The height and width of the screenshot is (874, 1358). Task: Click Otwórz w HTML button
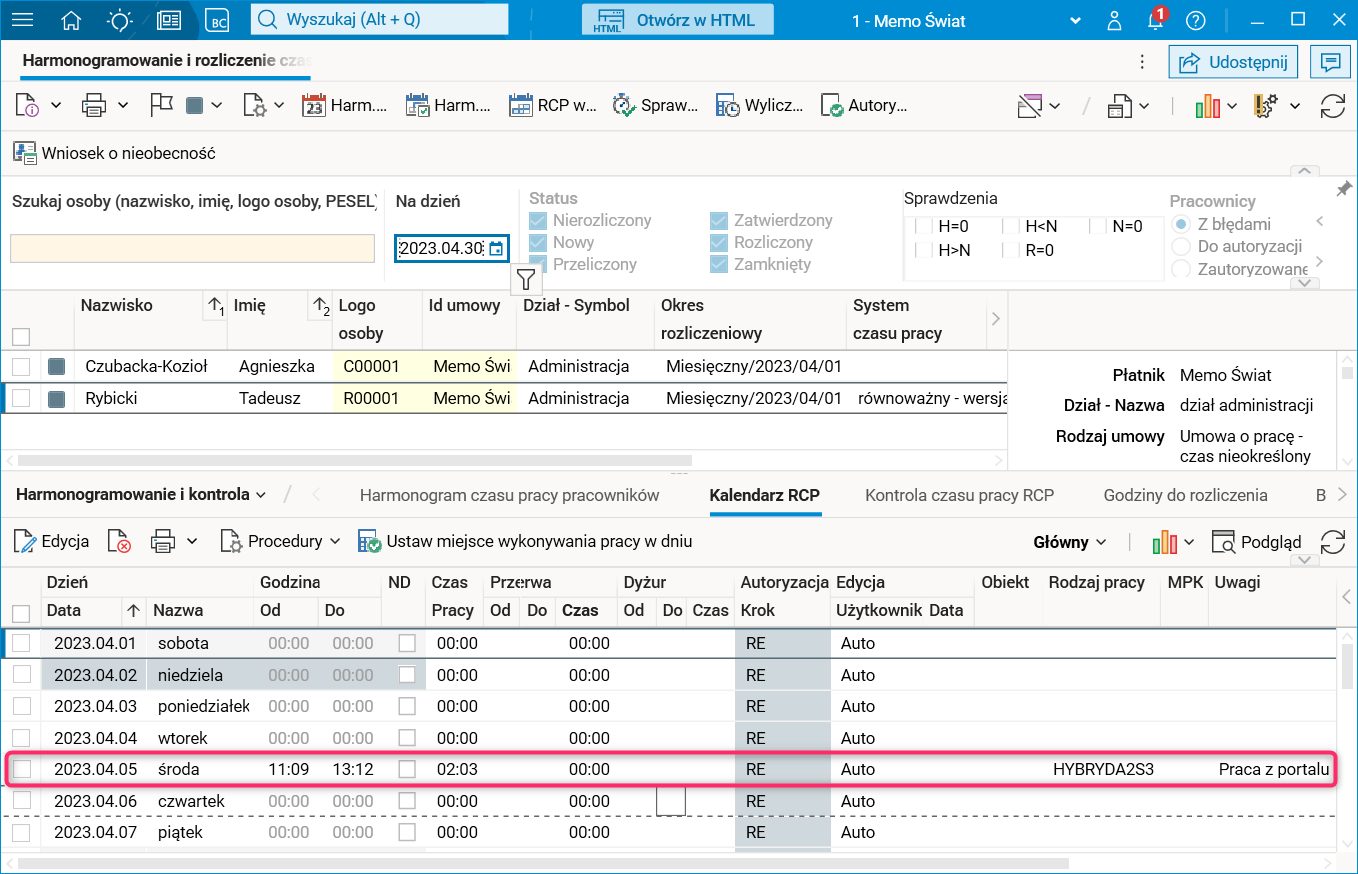683,20
